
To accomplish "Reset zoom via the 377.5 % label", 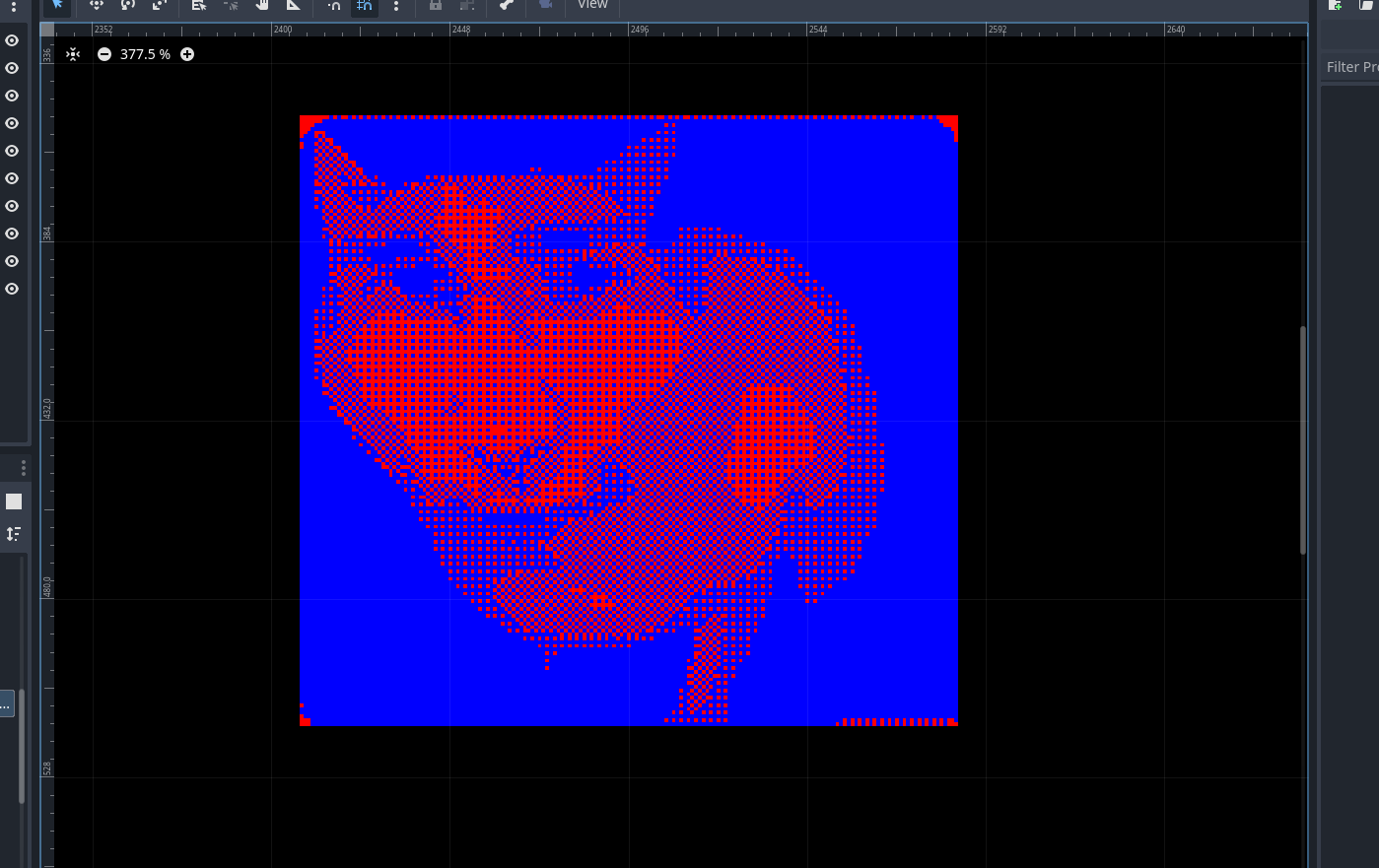I will point(145,54).
